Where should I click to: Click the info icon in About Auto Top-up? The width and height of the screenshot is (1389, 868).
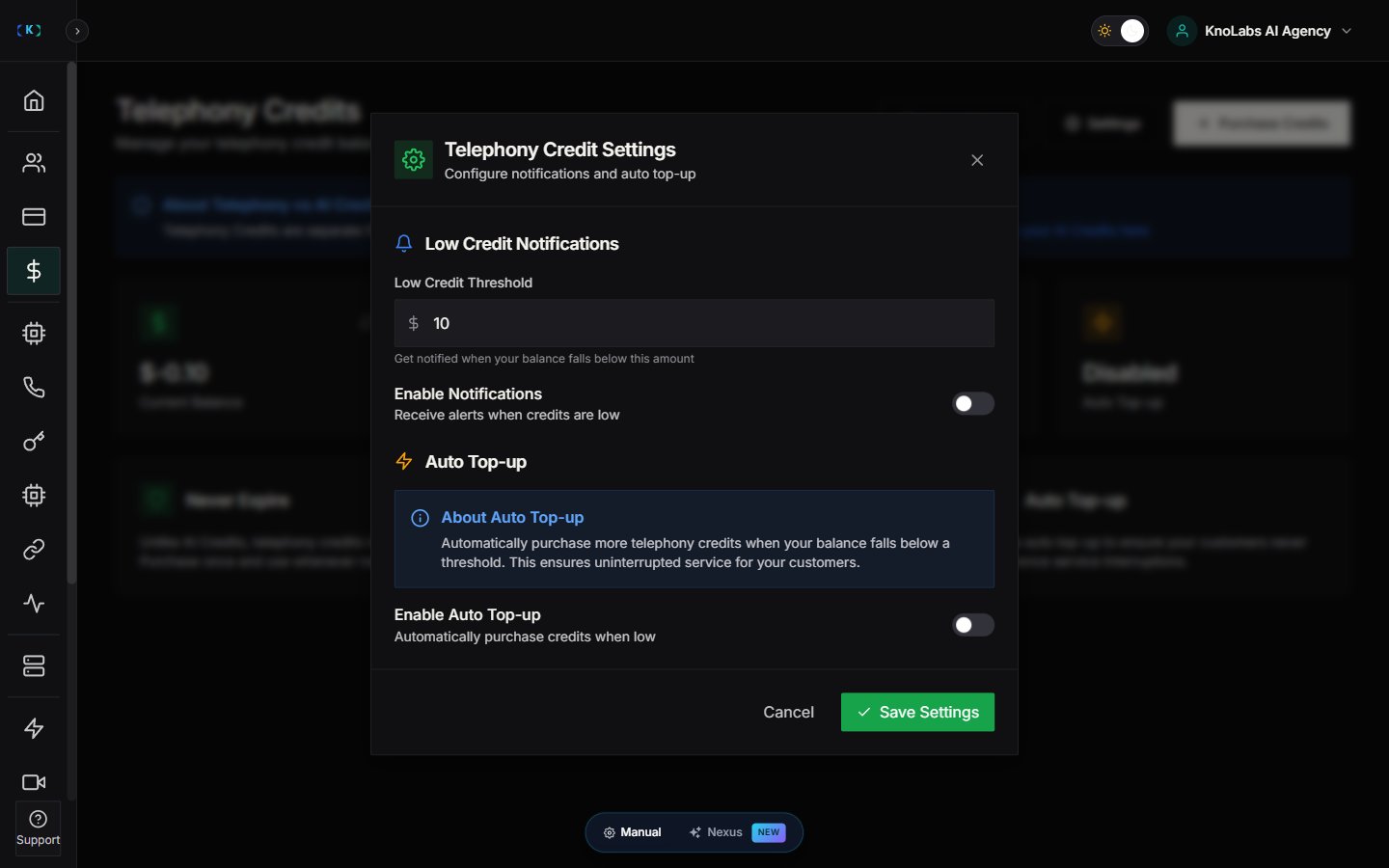pos(420,518)
